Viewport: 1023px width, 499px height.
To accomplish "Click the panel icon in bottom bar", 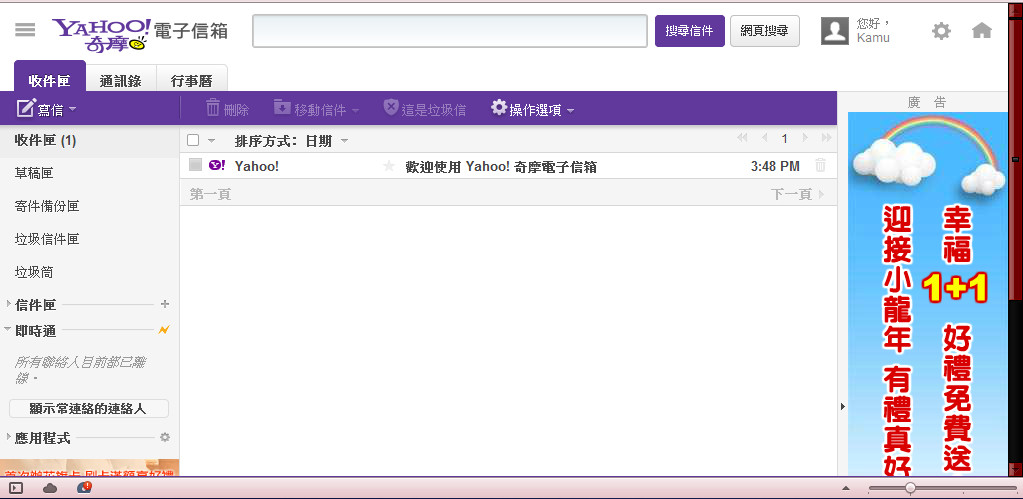I will coord(16,488).
